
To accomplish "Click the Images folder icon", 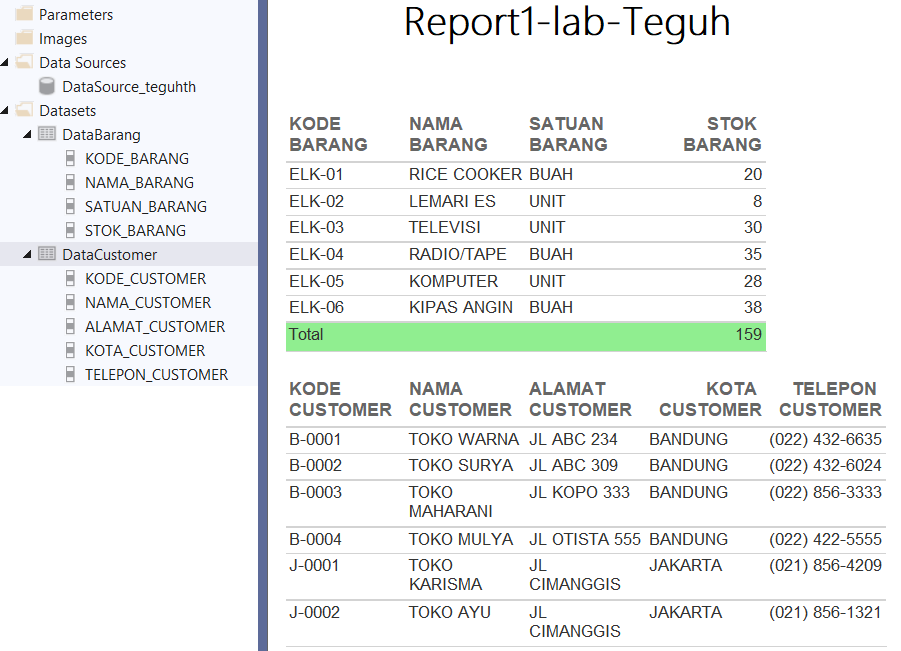I will [24, 38].
